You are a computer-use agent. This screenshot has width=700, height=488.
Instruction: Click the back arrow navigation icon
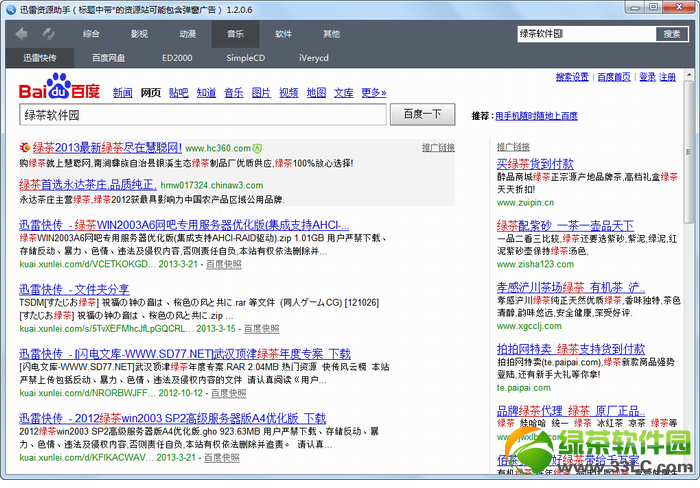21,34
